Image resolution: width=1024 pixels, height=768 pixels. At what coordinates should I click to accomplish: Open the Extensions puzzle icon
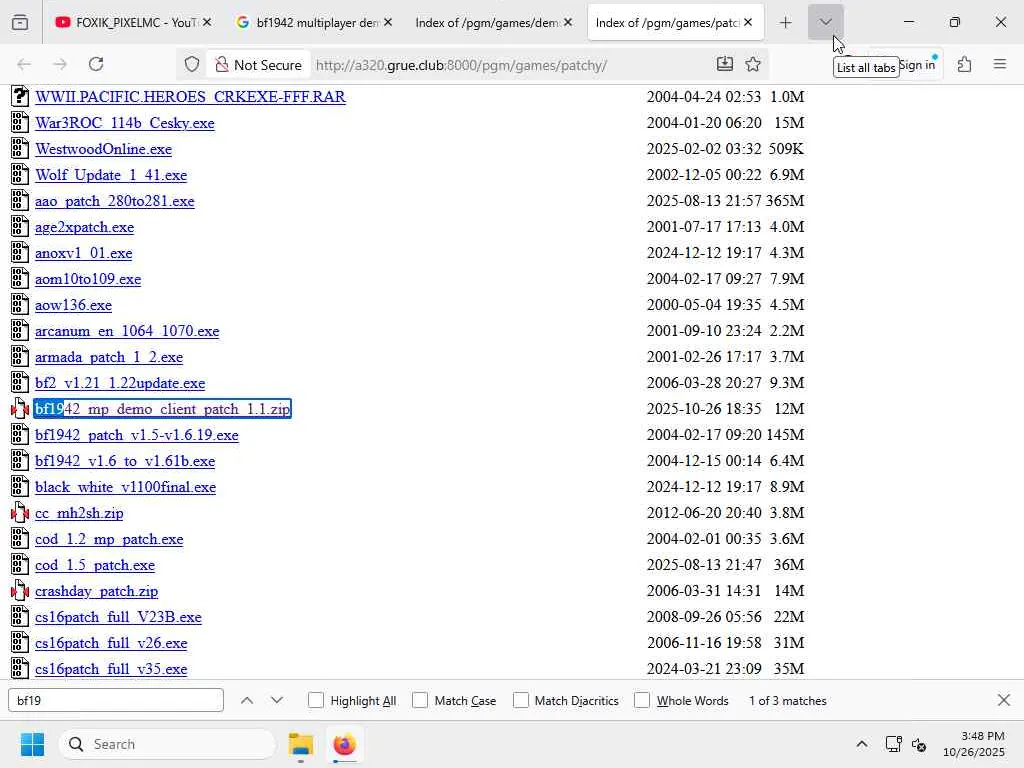click(964, 64)
